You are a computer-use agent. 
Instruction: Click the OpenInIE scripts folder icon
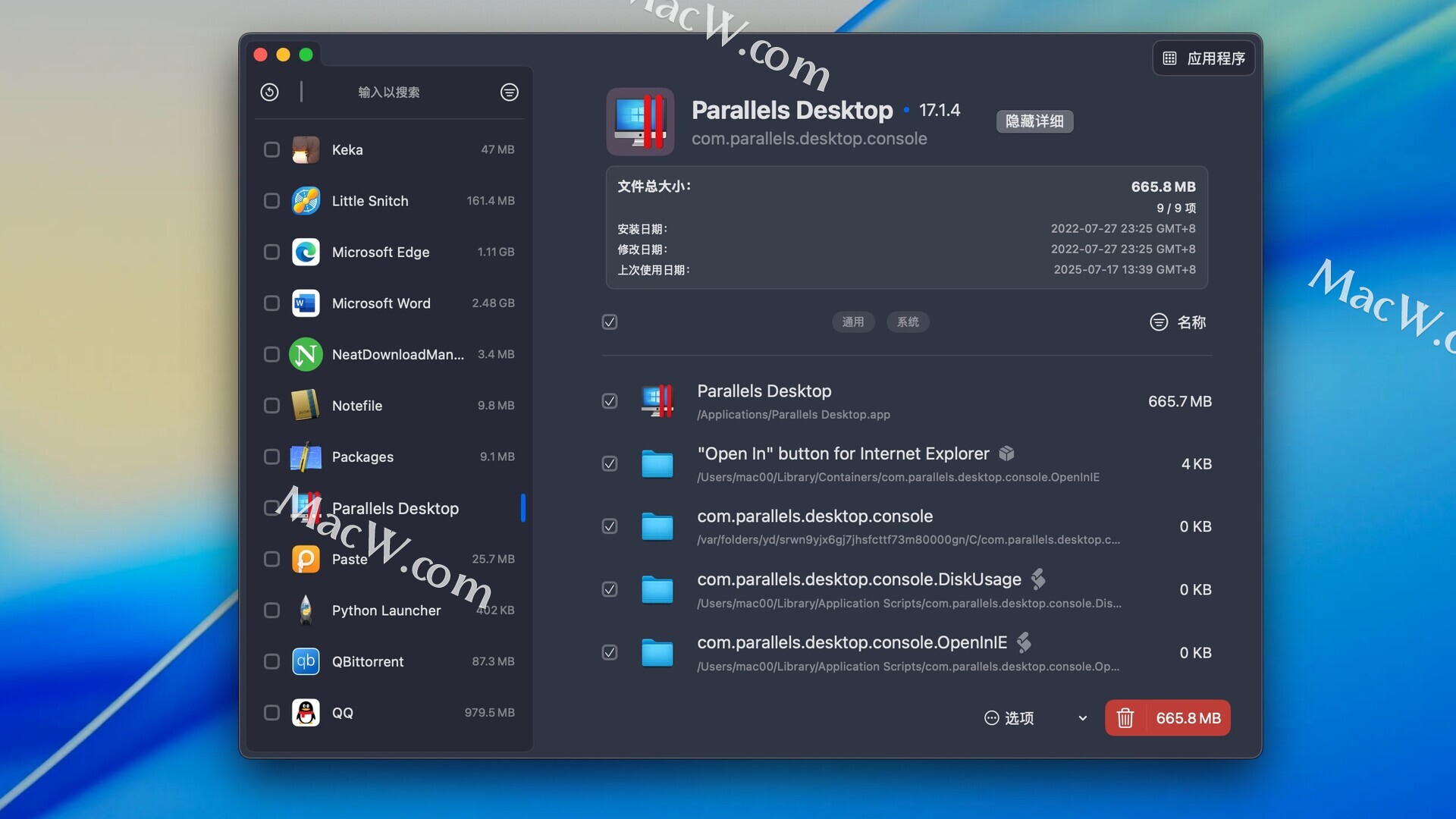point(657,652)
